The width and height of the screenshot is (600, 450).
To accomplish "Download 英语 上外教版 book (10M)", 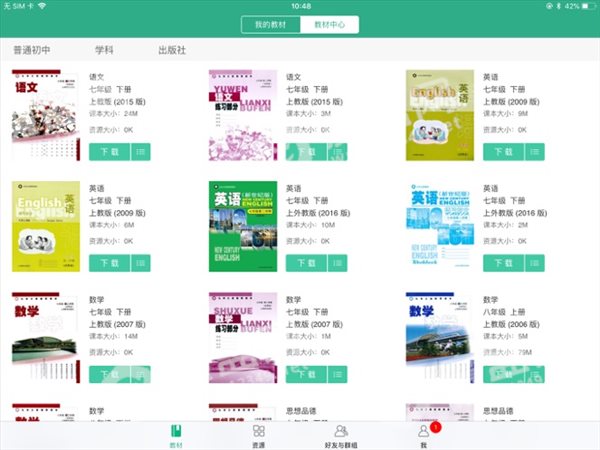I will point(306,263).
